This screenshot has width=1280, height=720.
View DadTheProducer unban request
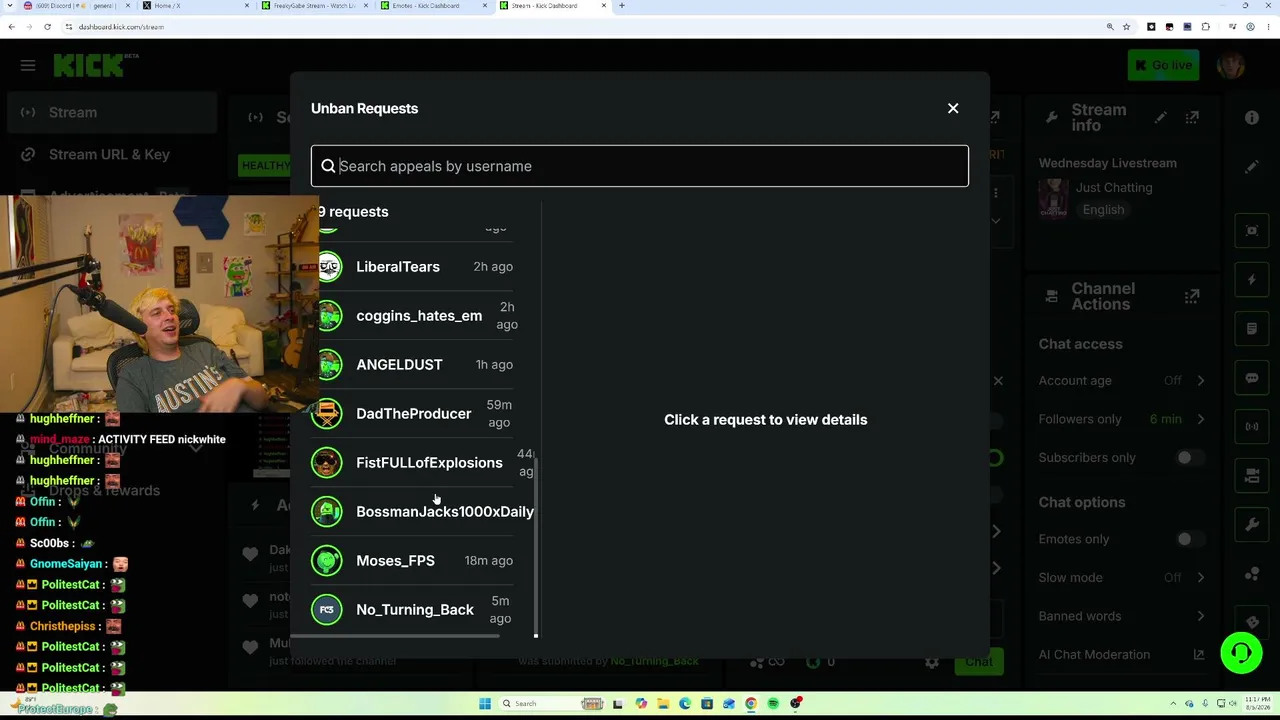[x=412, y=414]
